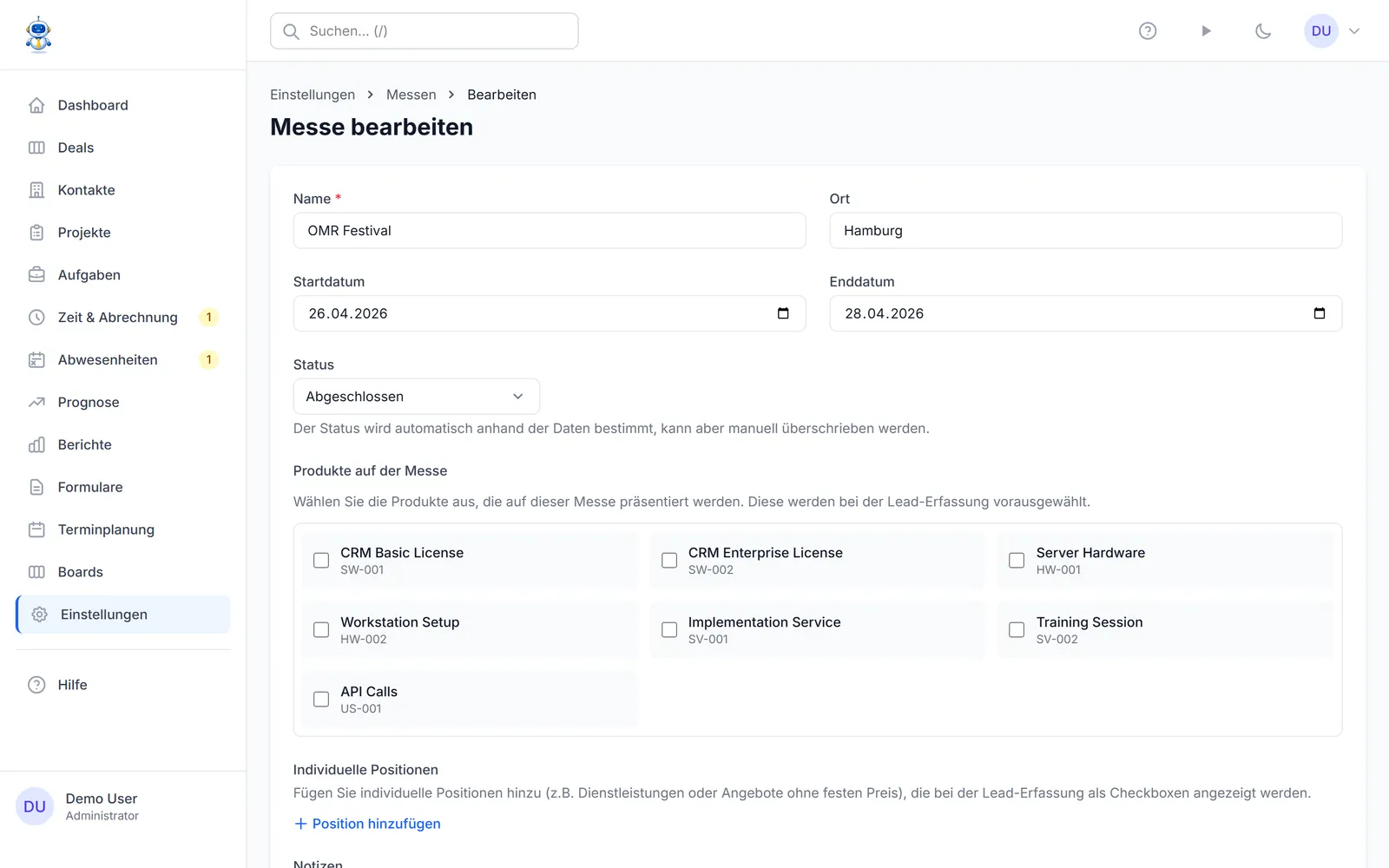
Task: Open the Status dropdown showing Abgeschlossen
Action: (x=417, y=397)
